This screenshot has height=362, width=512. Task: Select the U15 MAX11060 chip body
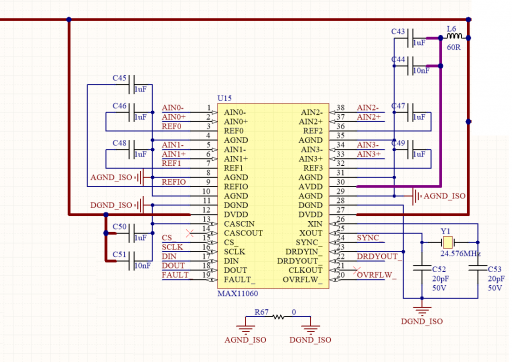[x=273, y=196]
